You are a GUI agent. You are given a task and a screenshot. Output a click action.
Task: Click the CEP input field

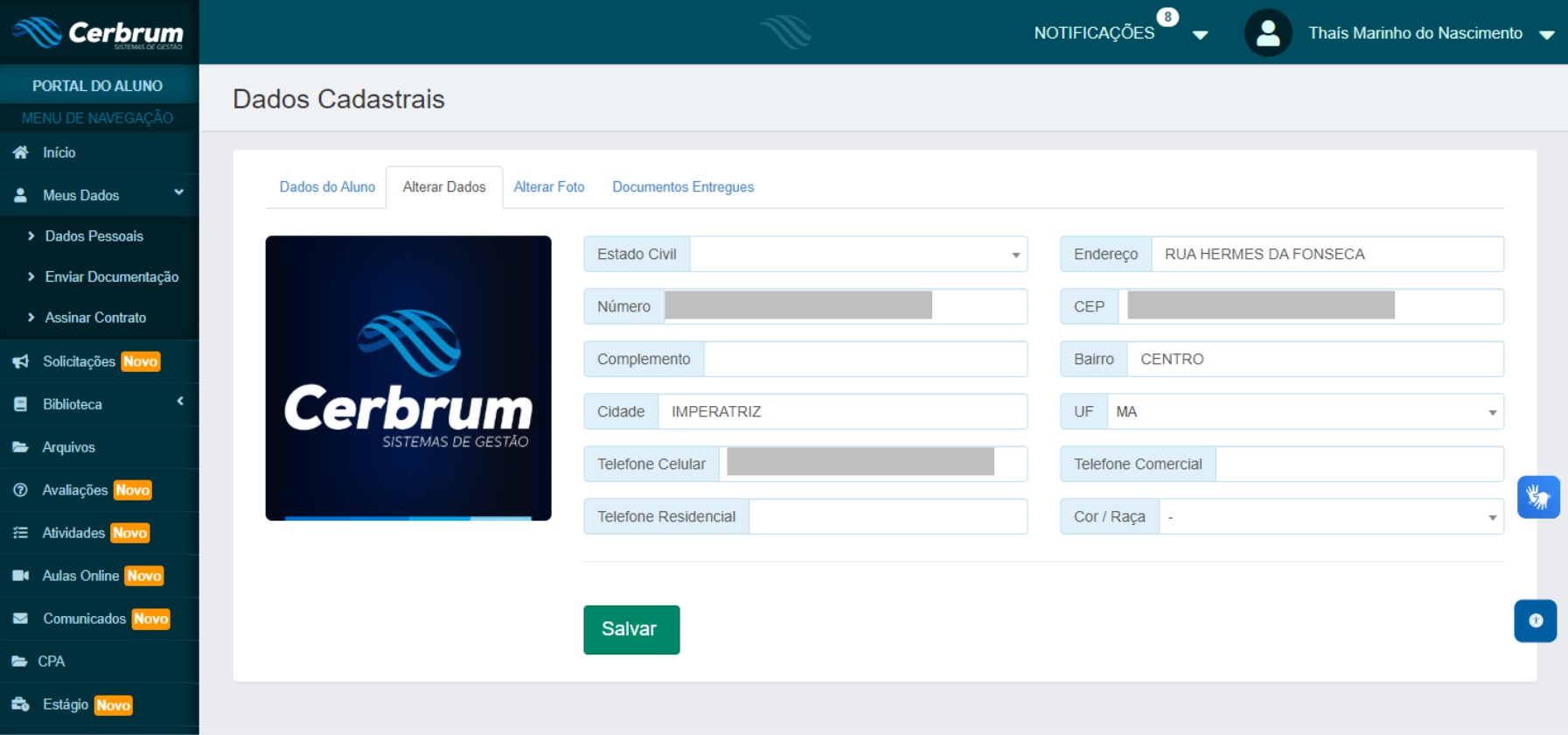1311,306
